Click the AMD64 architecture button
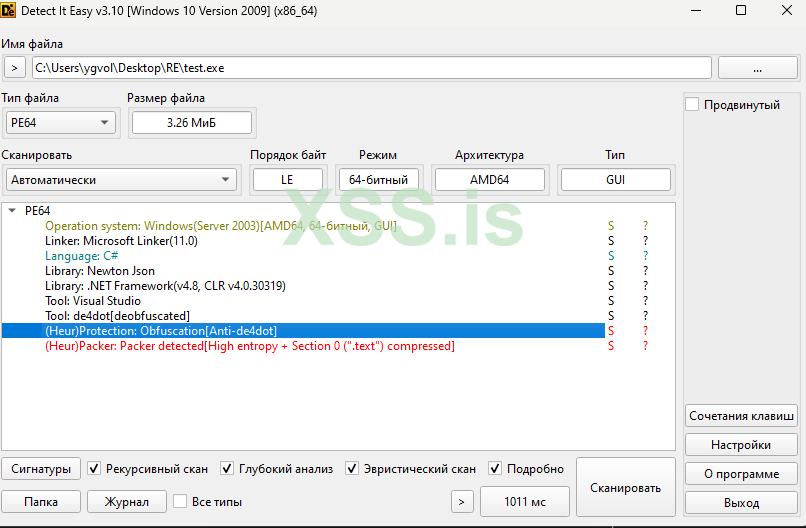Image resolution: width=806 pixels, height=528 pixels. (489, 180)
